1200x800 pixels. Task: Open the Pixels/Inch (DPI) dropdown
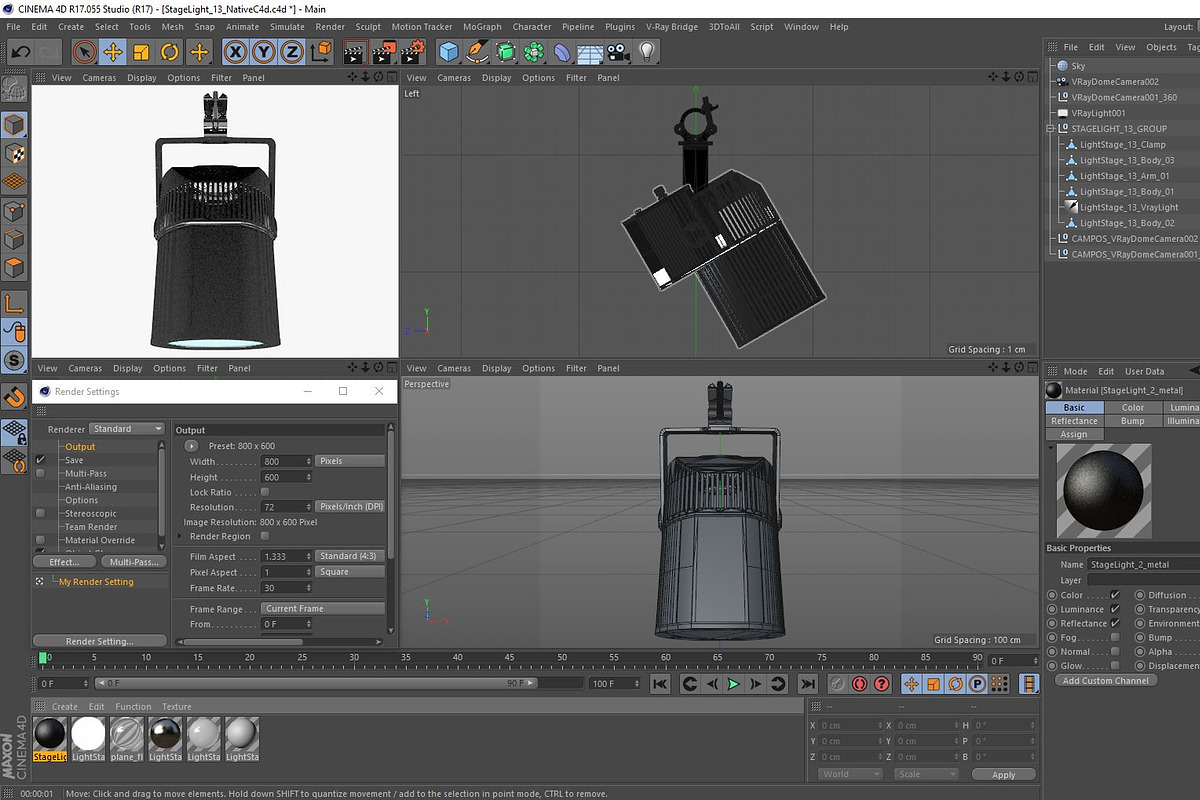click(350, 507)
